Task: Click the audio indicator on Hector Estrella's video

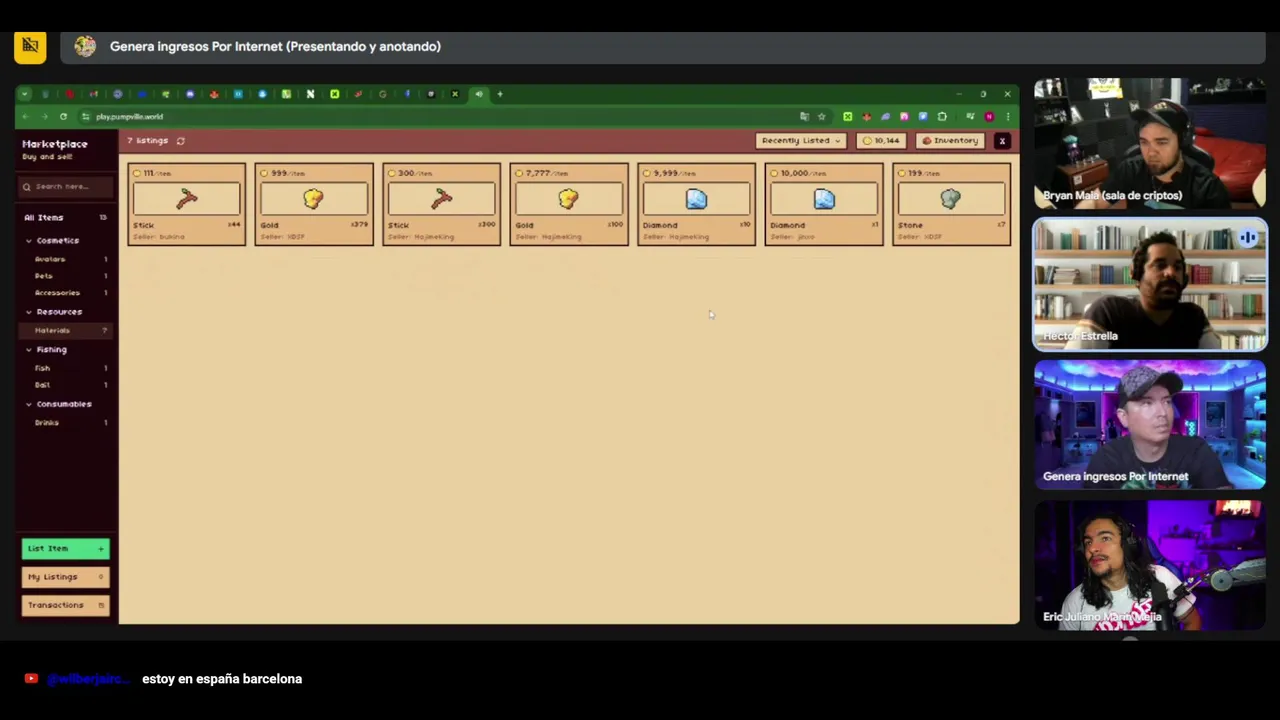Action: (x=1248, y=238)
